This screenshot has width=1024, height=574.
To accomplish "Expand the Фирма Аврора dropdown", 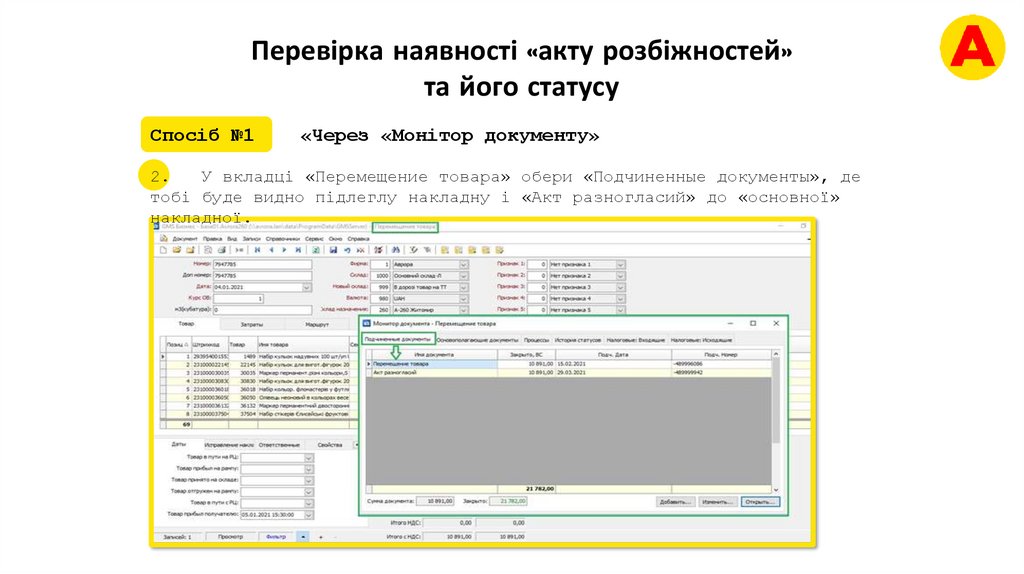I will 463,264.
